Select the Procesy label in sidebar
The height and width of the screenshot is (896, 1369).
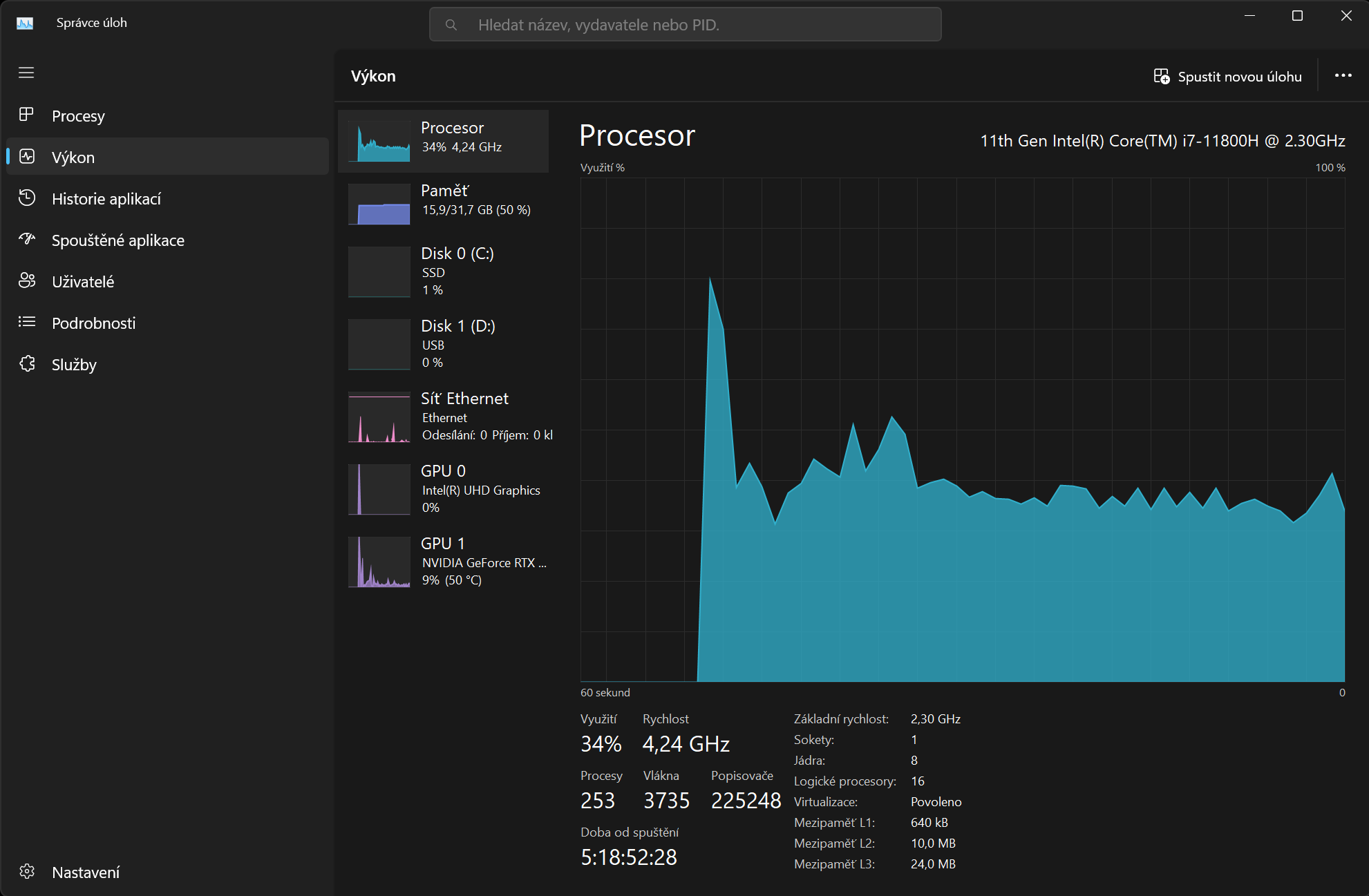click(78, 116)
